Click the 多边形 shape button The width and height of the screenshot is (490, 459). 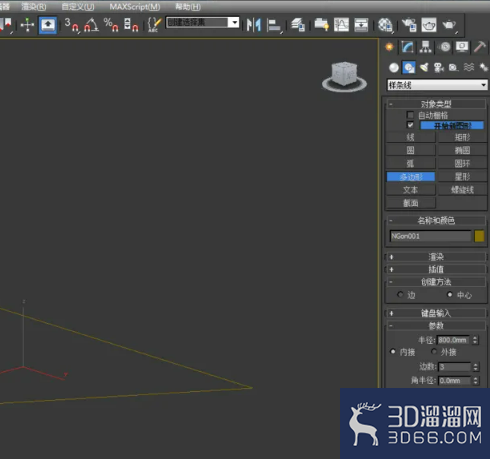point(411,176)
